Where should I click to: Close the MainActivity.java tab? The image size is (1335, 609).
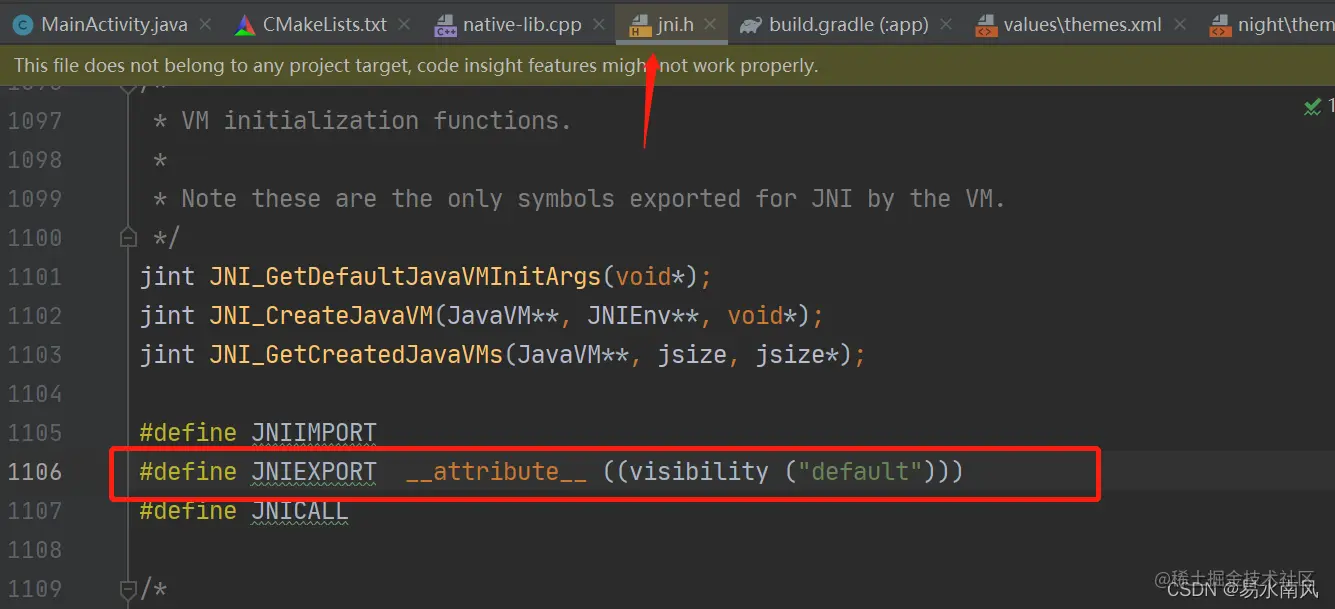pos(206,25)
